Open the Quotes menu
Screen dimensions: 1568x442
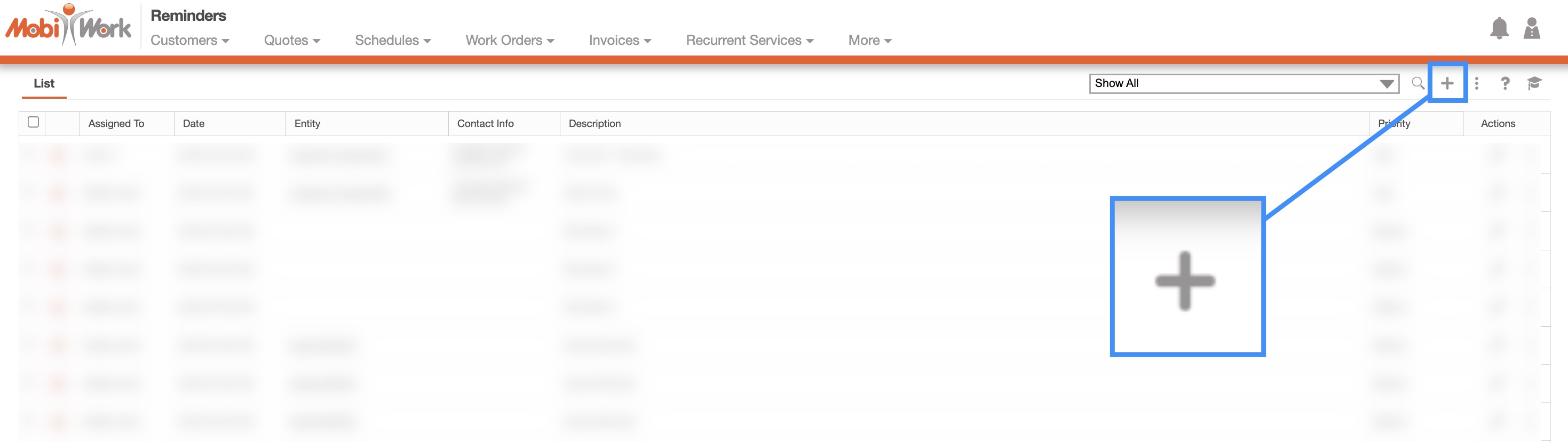click(x=291, y=40)
